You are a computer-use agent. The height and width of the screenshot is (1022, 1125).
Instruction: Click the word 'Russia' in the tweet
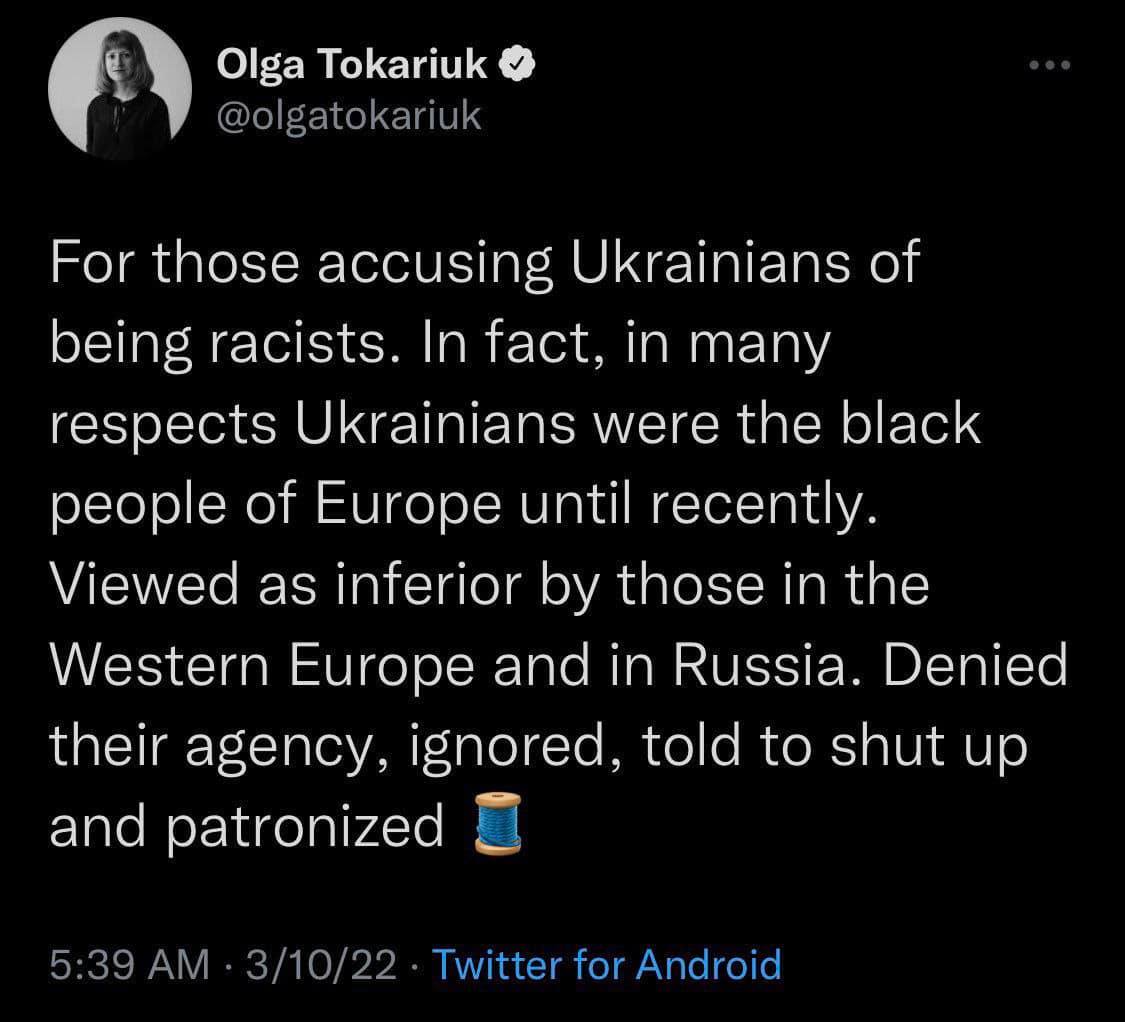tap(760, 665)
